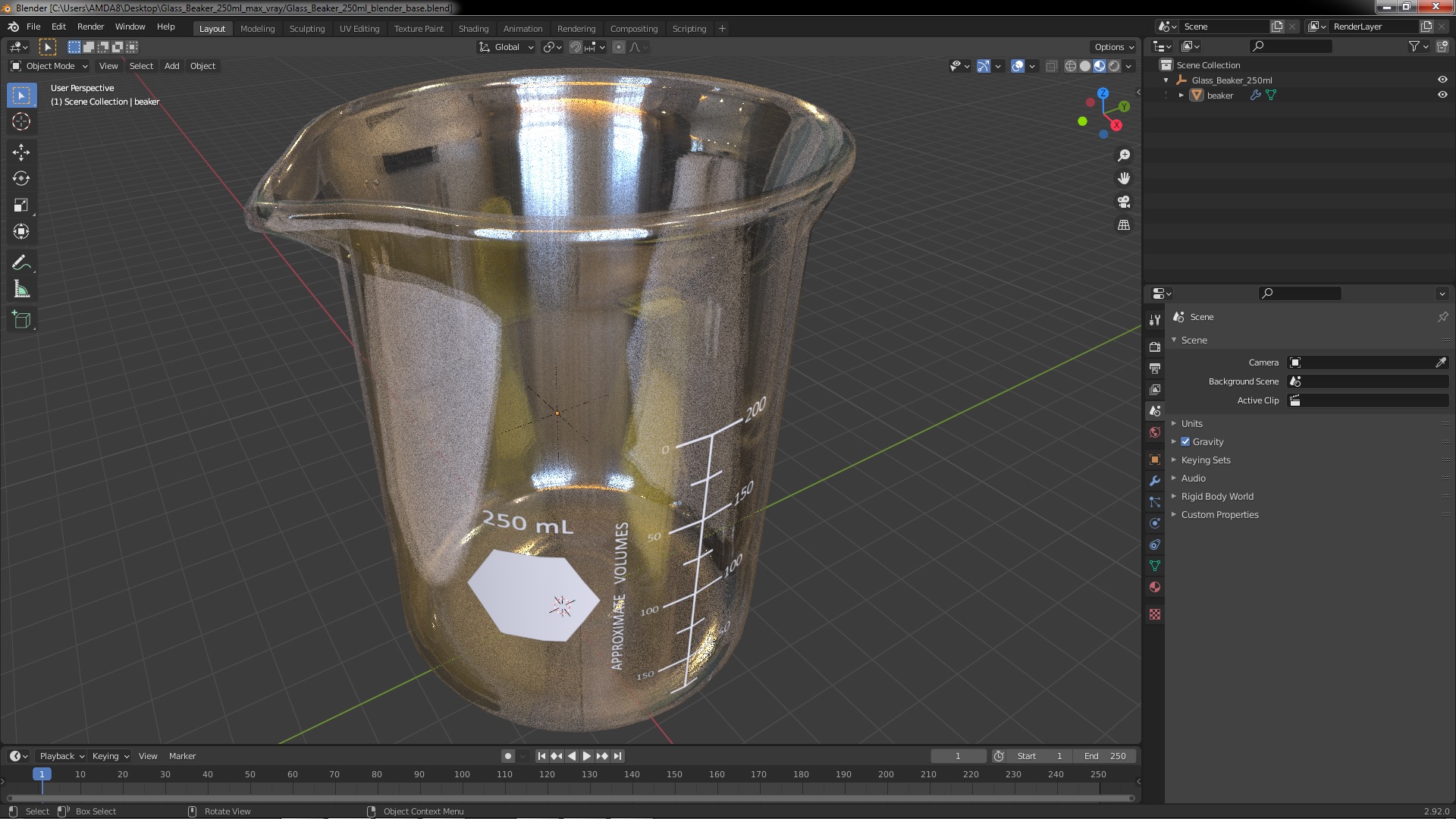The width and height of the screenshot is (1456, 819).
Task: Expand the Units panel
Action: [1191, 423]
